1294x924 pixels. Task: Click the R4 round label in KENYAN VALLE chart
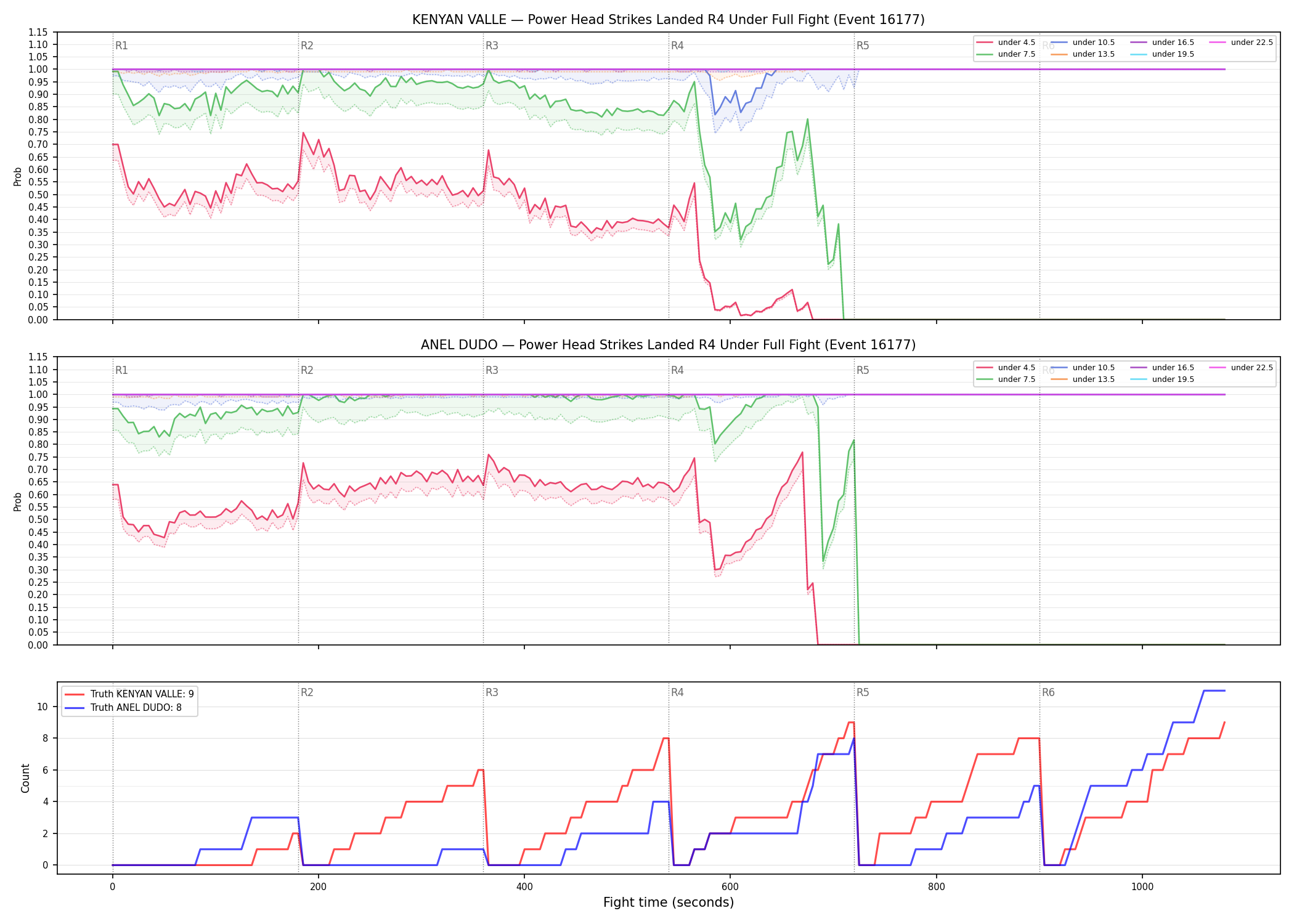tap(677, 46)
